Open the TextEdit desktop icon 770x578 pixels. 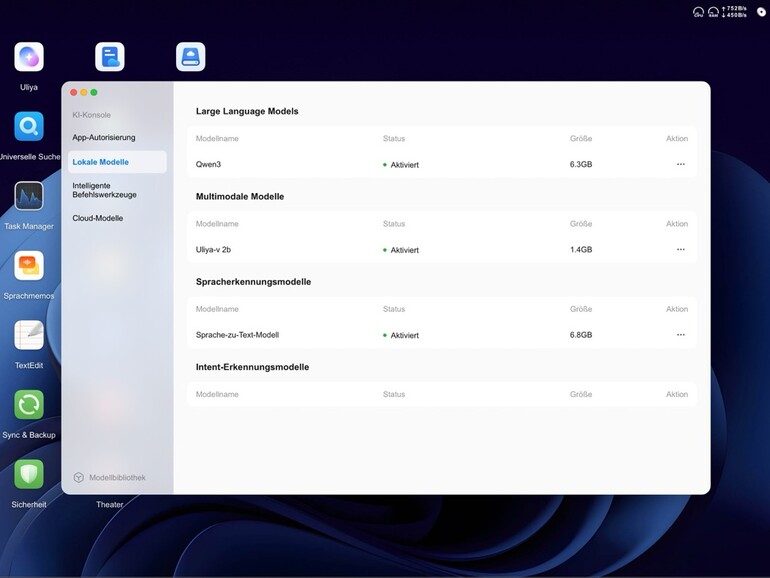coord(29,335)
